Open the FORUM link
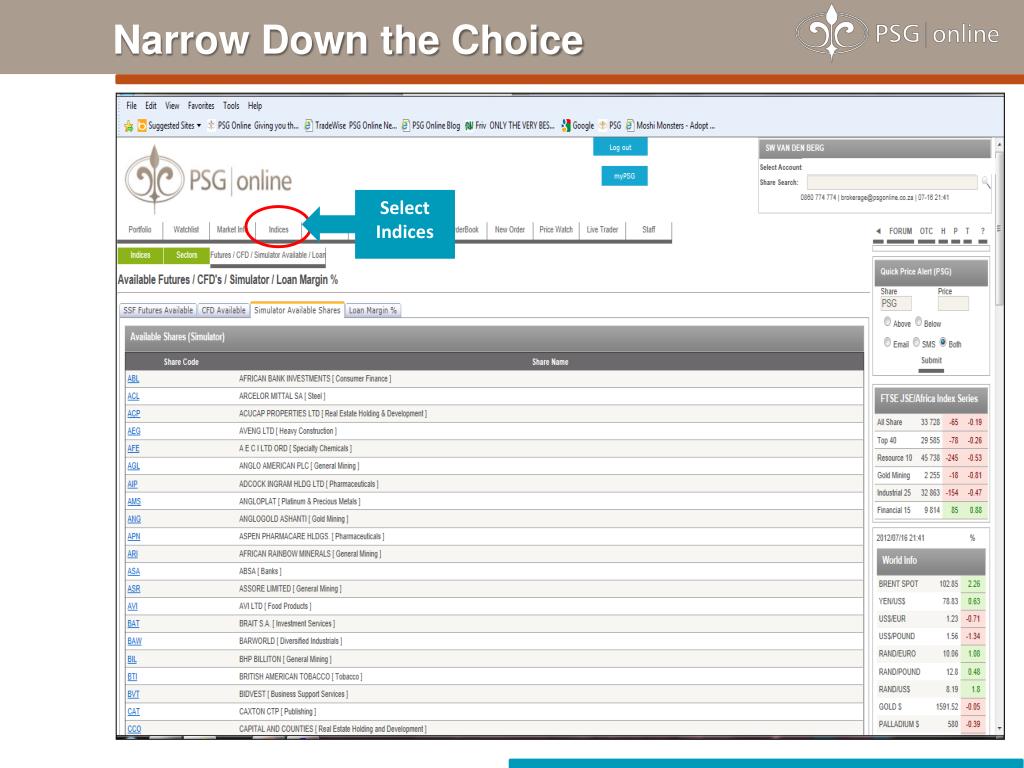The width and height of the screenshot is (1024, 768). [901, 231]
